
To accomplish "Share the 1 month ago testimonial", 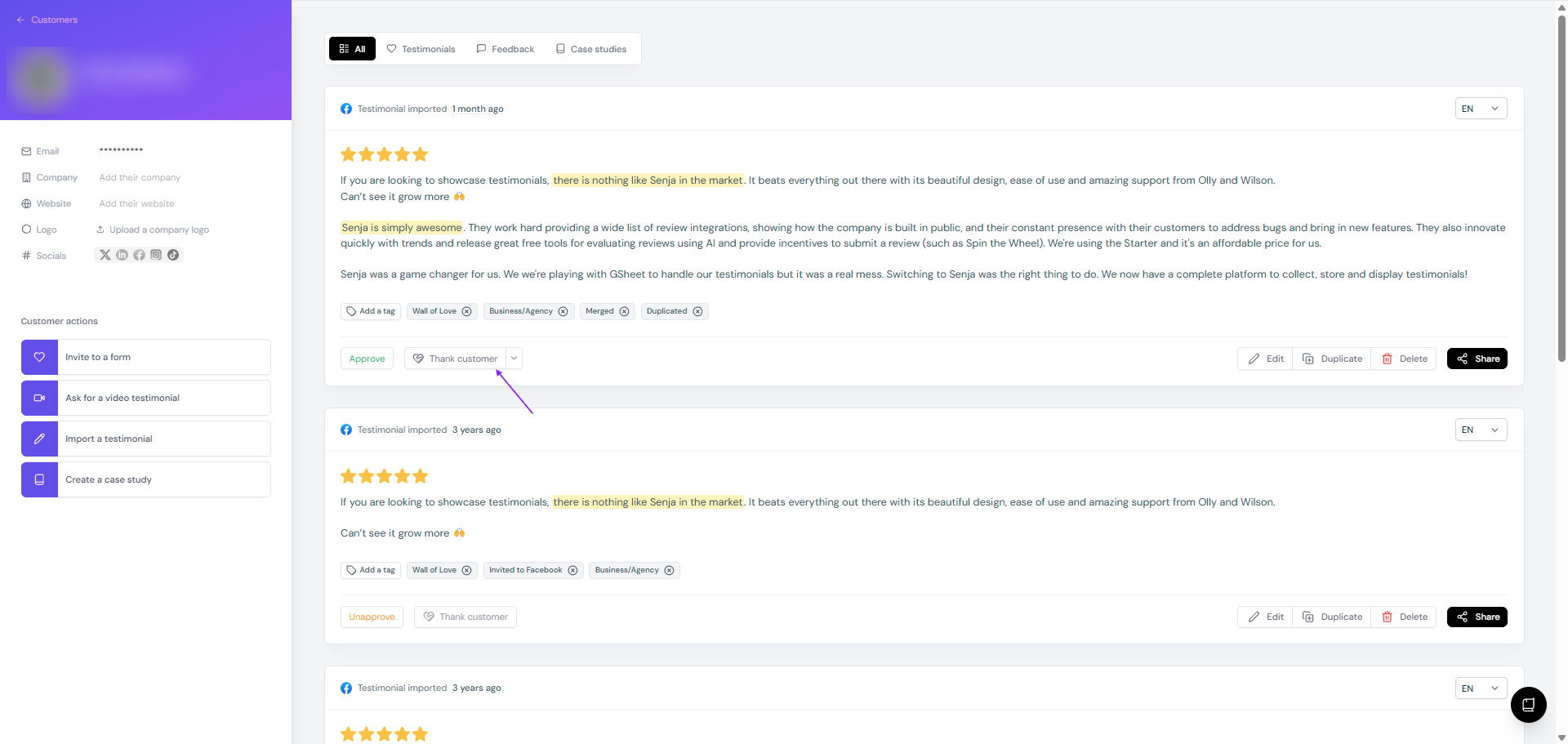I will click(x=1477, y=359).
